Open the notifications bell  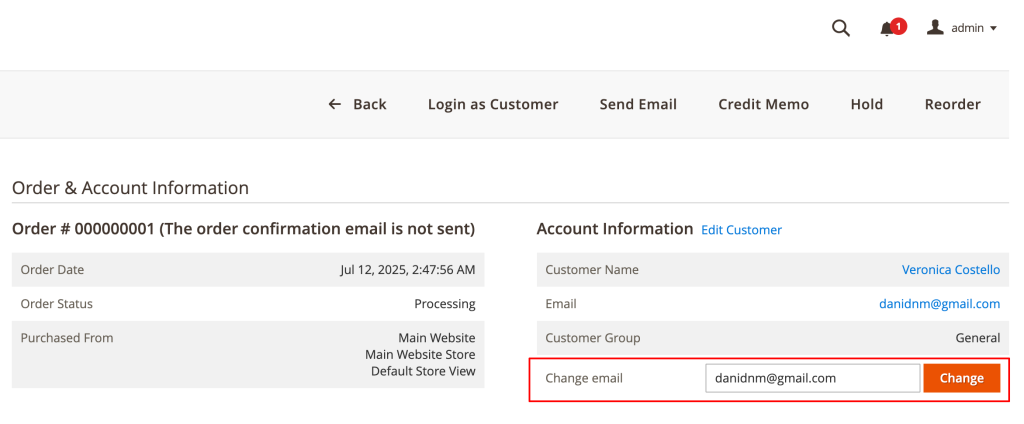click(886, 29)
